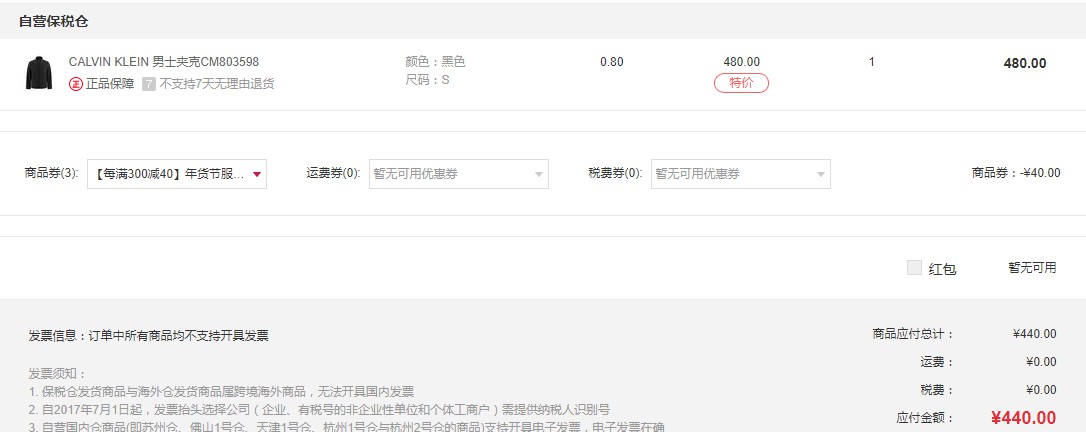Viewport: 1086px width, 432px height.
Task: Open the CALVIN KLEIN 男士夹克CM803598 product link
Action: (163, 62)
